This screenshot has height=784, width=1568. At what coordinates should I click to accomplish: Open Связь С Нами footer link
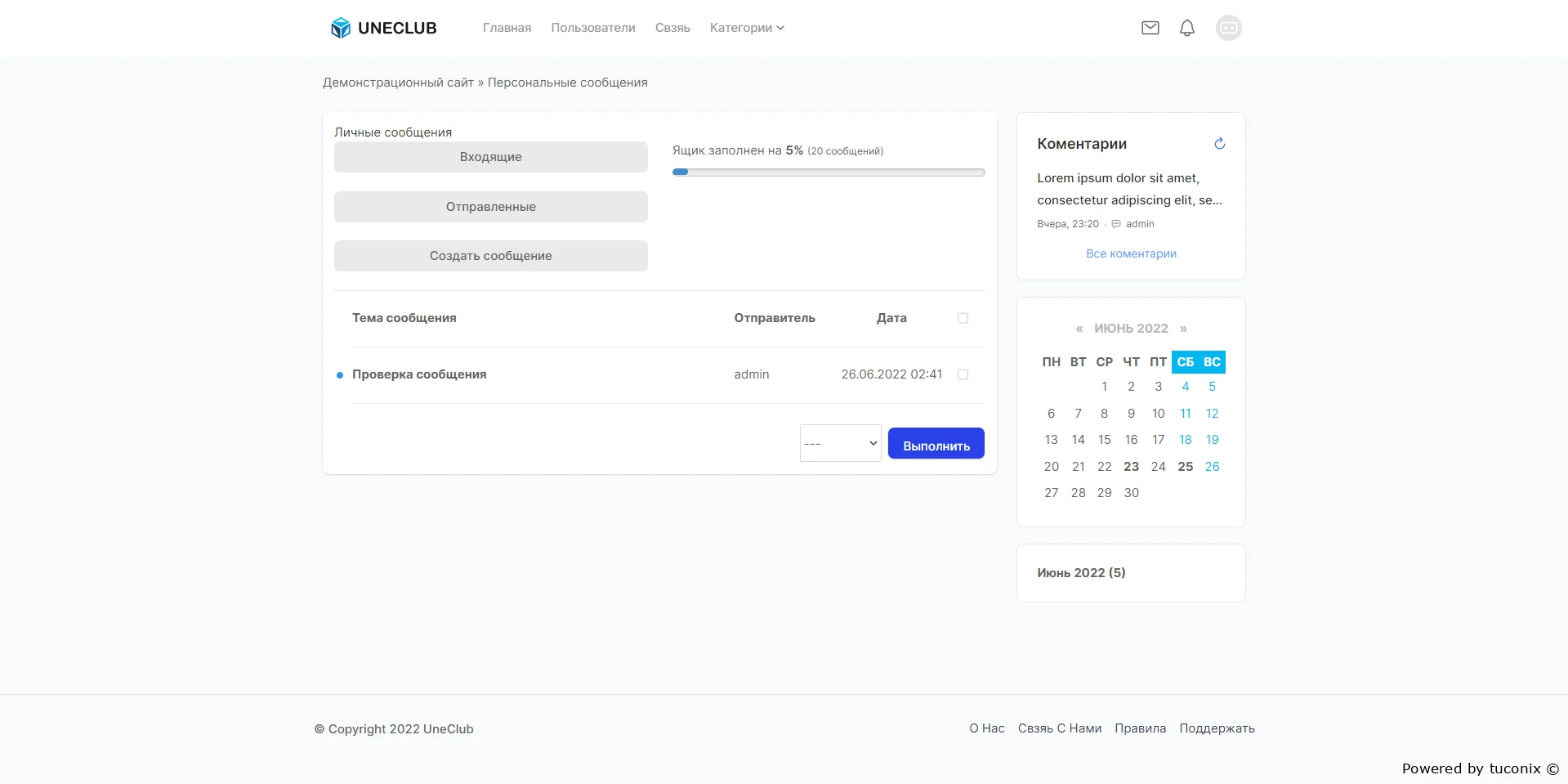point(1060,728)
